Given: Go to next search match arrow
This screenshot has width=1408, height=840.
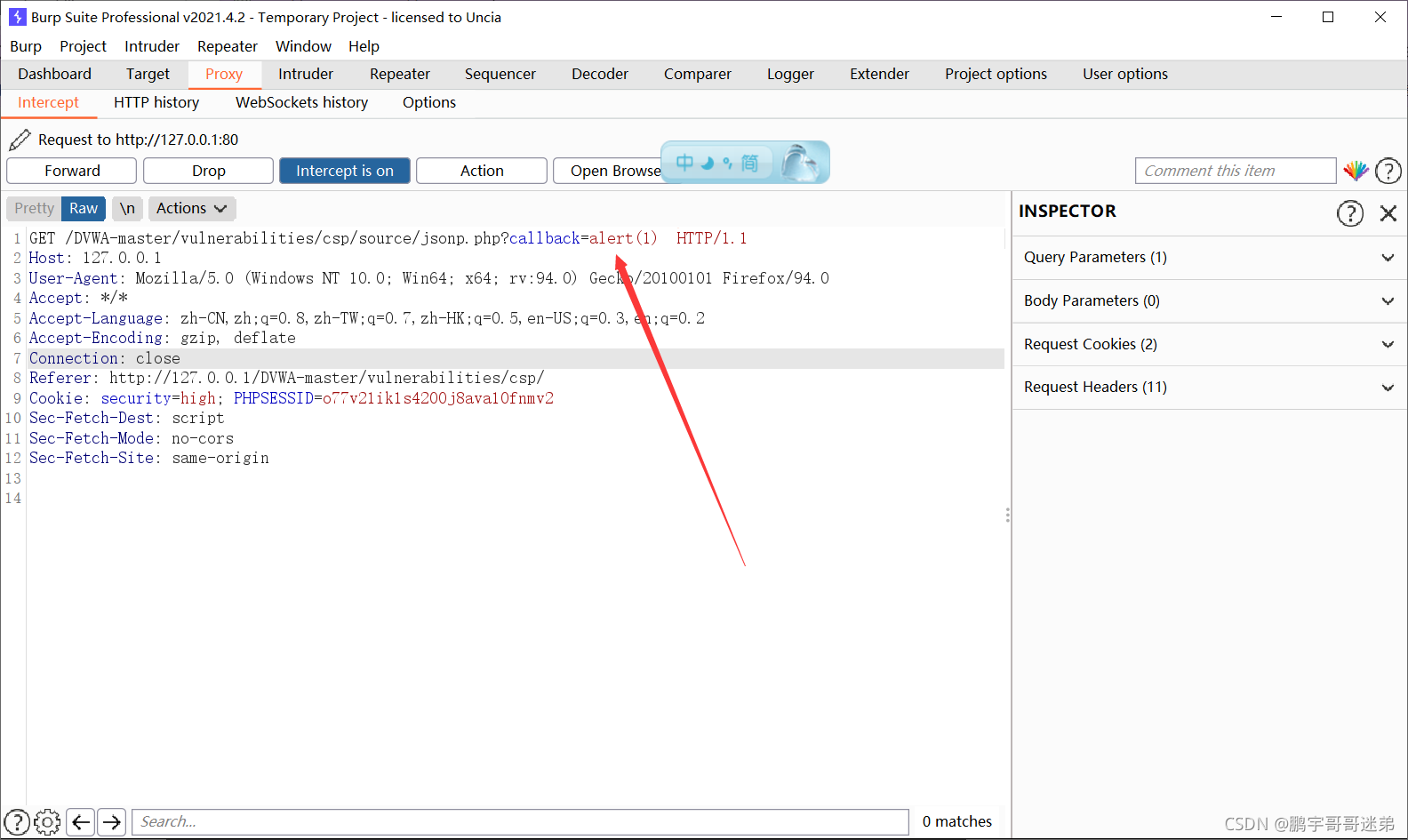Looking at the screenshot, I should click(112, 822).
